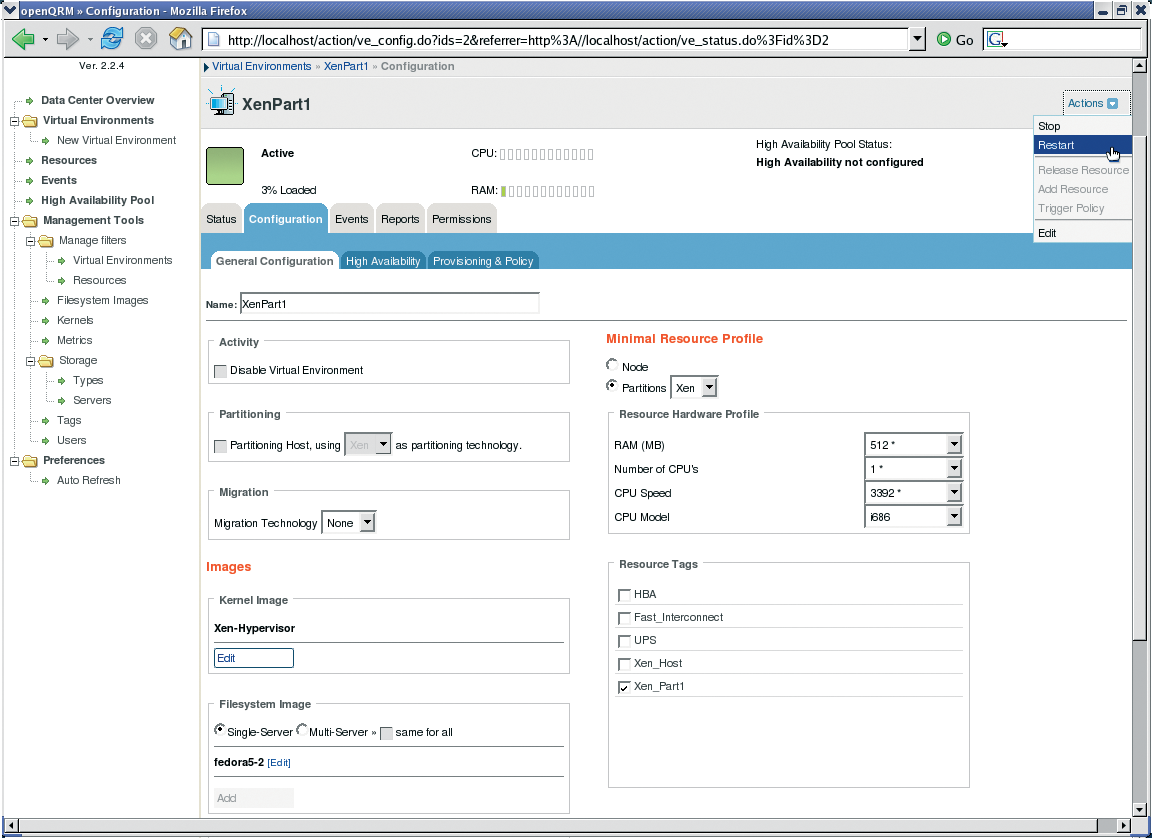Click the horizontal scrollbar track
Screen dimensions: 1152x838
click(x=566, y=825)
